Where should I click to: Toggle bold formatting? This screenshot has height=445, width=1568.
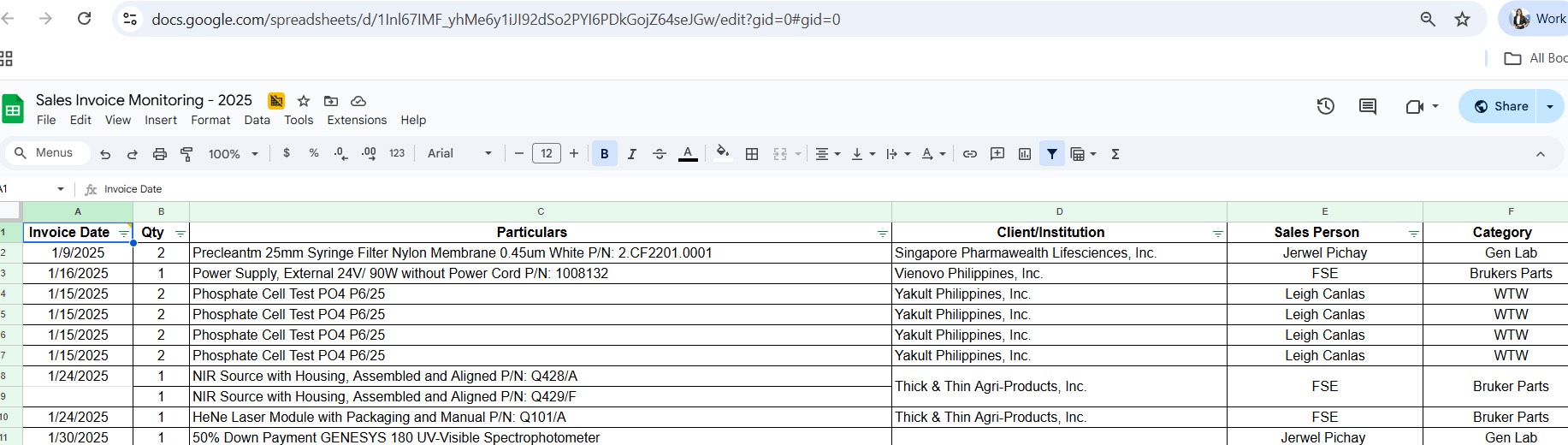click(604, 154)
